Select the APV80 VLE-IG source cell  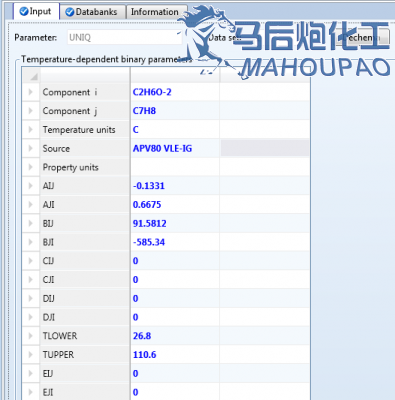[175, 148]
